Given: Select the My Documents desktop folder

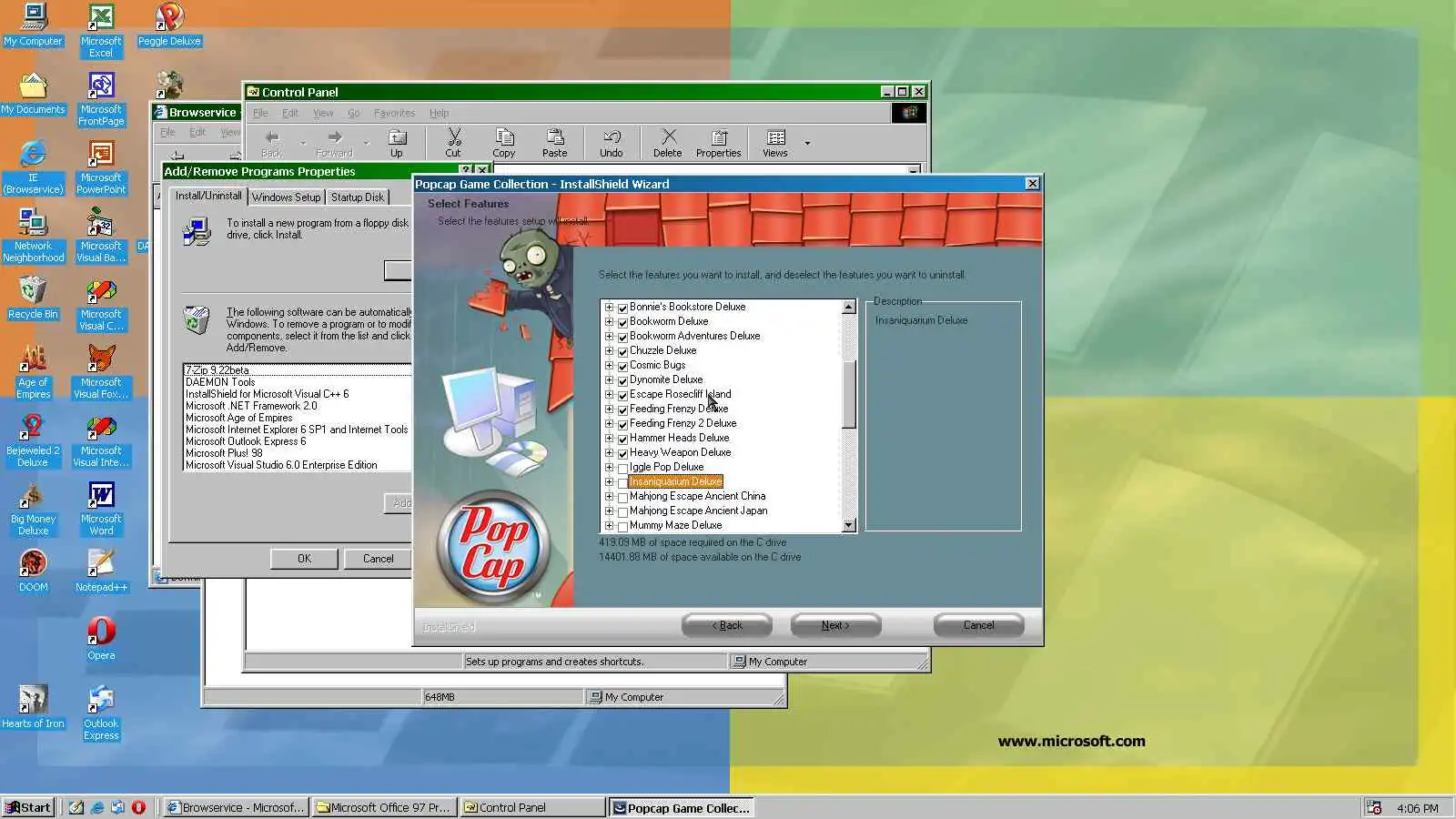Looking at the screenshot, I should click(x=33, y=93).
